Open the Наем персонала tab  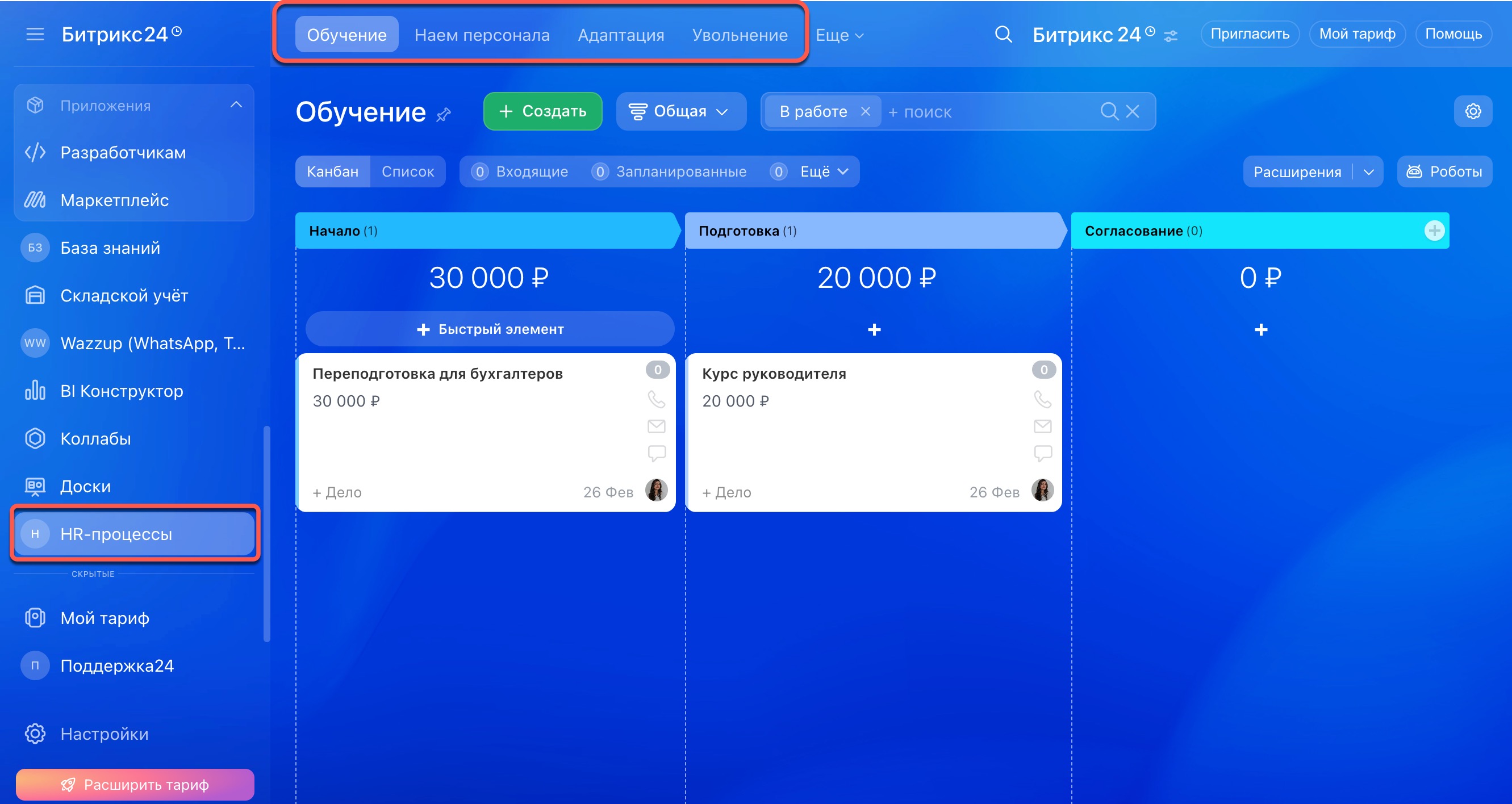click(482, 35)
